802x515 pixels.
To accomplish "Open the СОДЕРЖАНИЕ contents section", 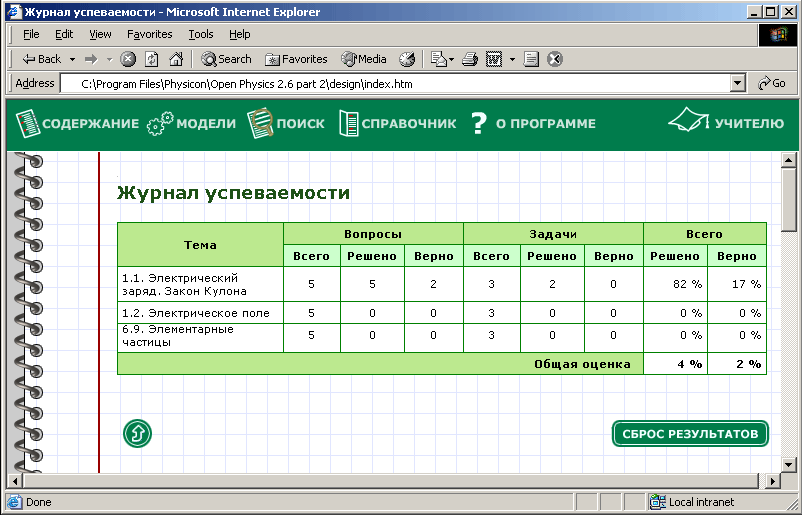I will tap(77, 124).
